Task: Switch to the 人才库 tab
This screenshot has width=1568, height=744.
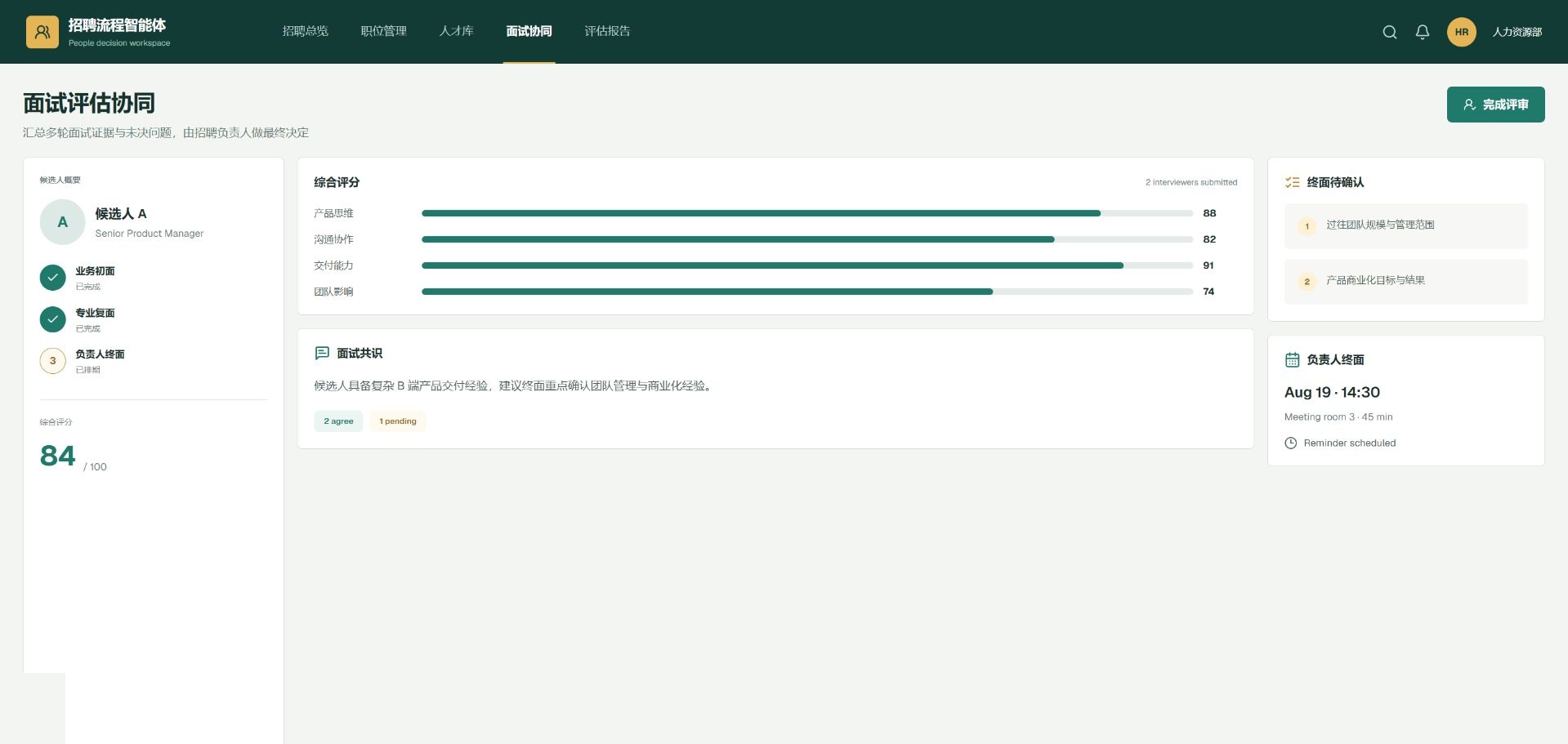Action: [x=457, y=31]
